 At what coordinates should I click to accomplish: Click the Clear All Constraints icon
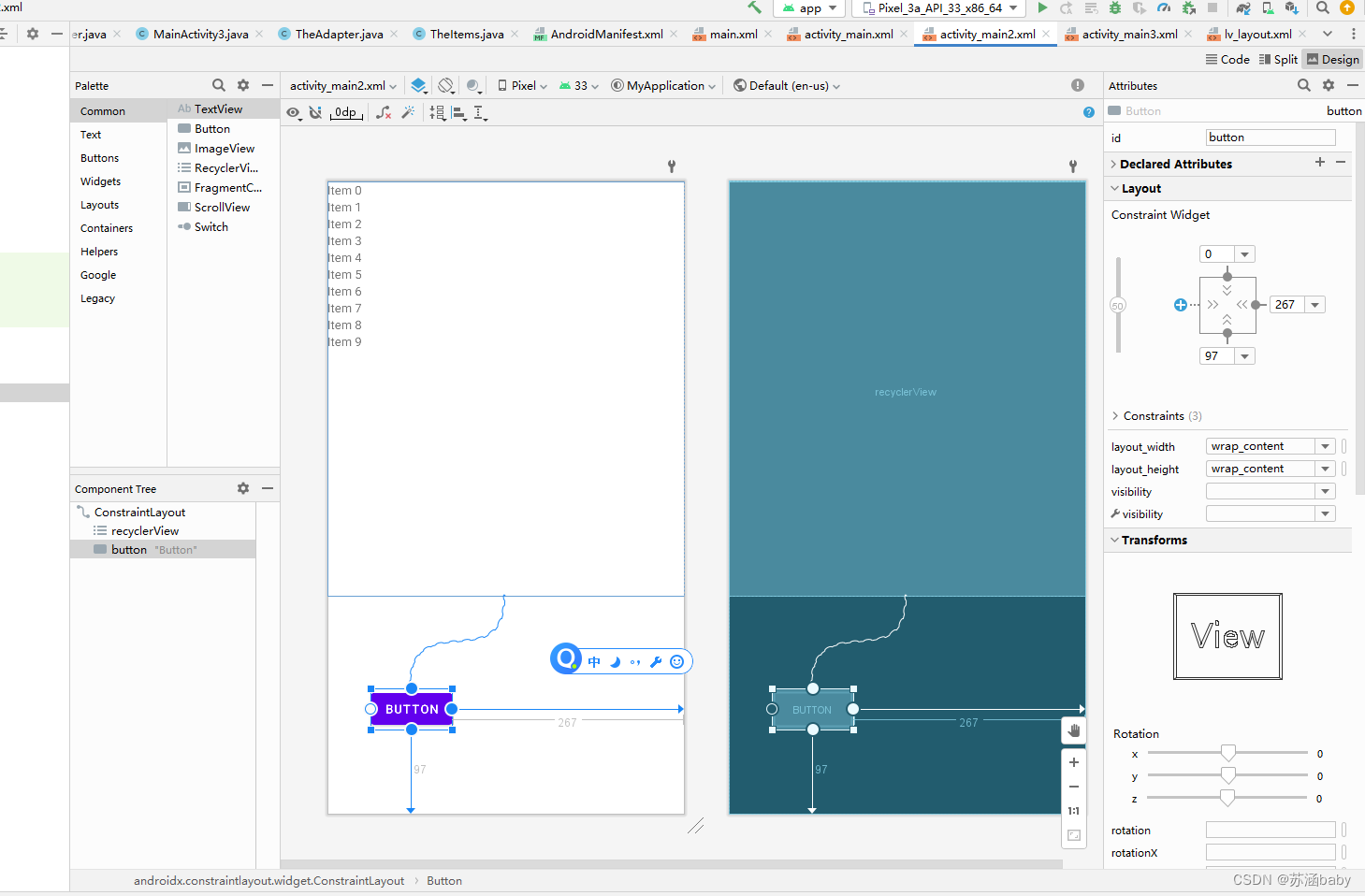coord(384,112)
